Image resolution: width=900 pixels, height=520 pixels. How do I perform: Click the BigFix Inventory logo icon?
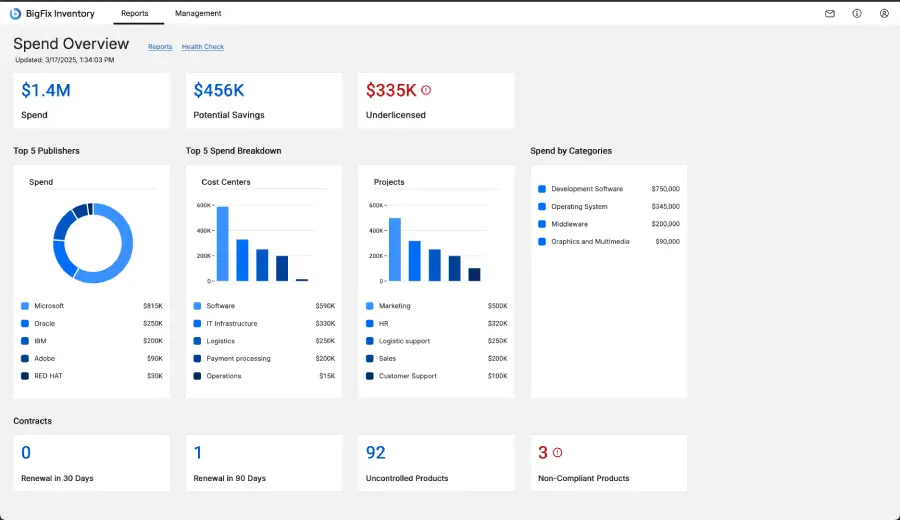(x=15, y=14)
